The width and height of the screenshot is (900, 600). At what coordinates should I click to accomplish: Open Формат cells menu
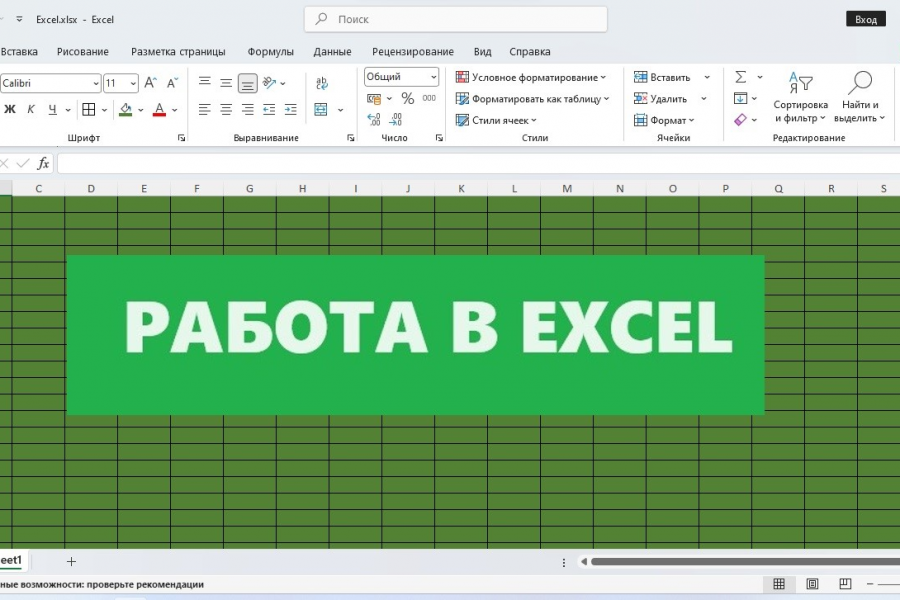click(x=664, y=120)
